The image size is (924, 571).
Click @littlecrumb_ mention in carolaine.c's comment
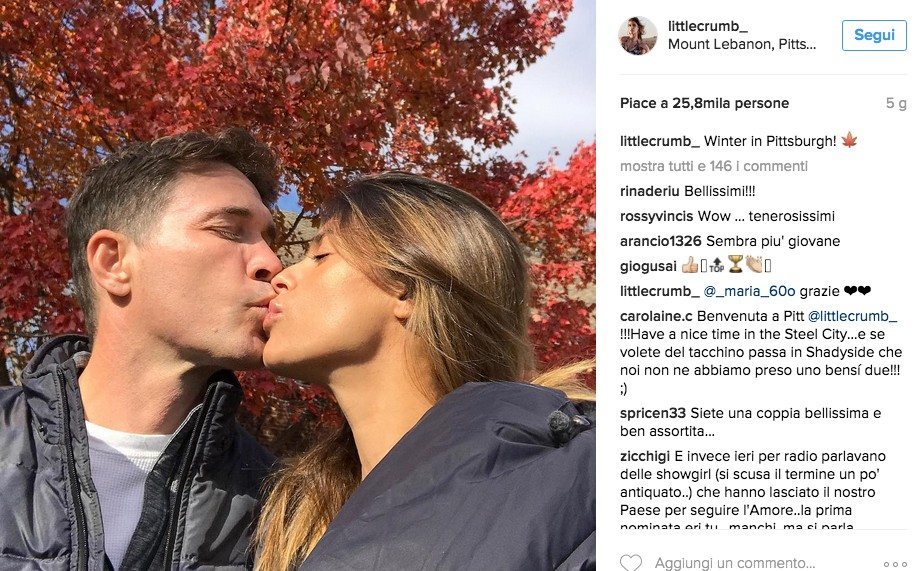(x=852, y=316)
